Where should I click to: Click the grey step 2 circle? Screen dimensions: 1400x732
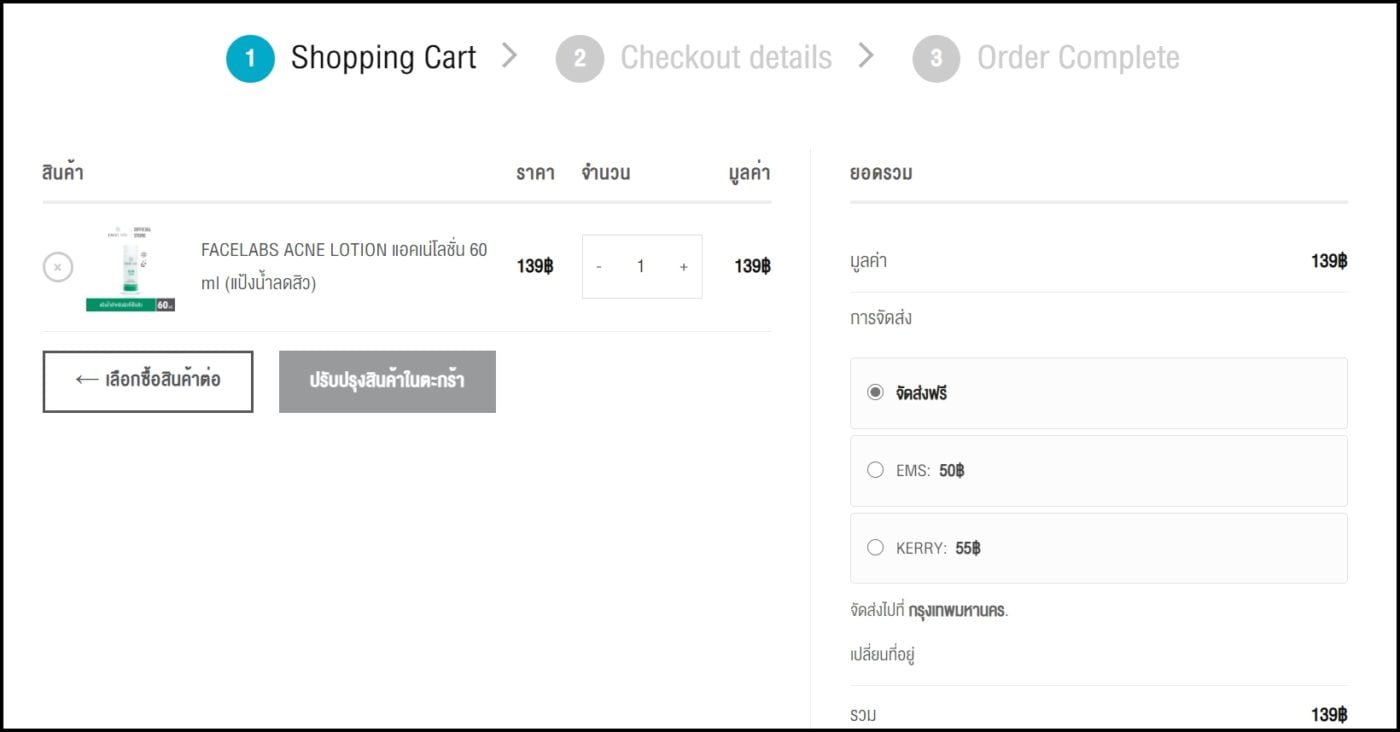click(579, 58)
